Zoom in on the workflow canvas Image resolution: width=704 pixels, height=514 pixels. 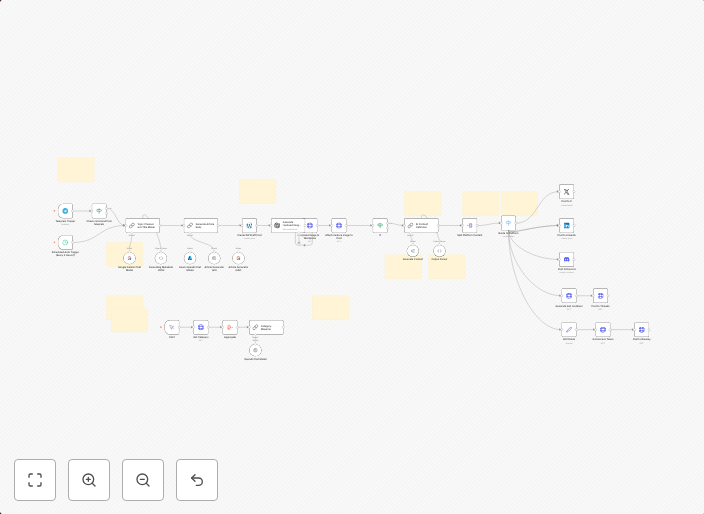89,480
